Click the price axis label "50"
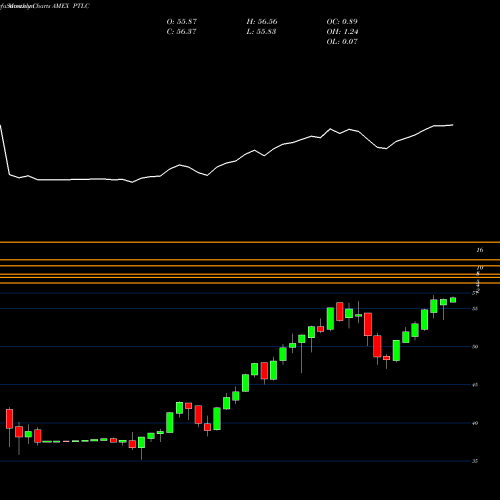 475,347
